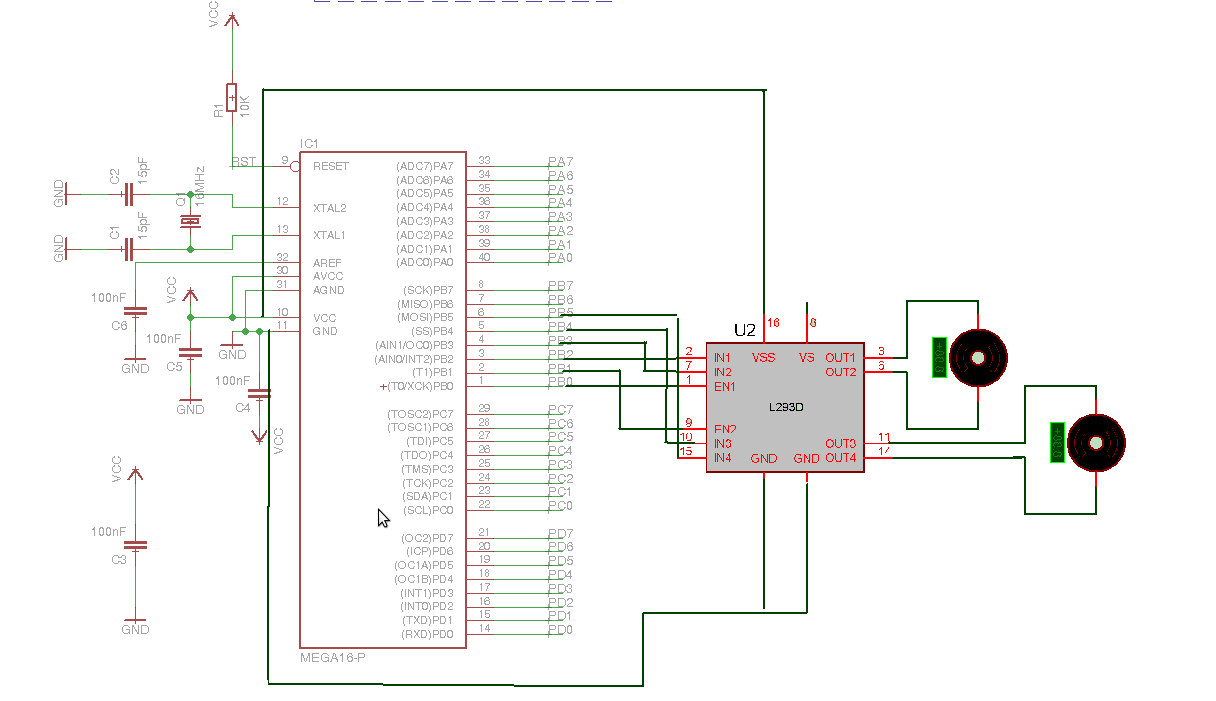Select the C4 100nF capacitor
The height and width of the screenshot is (701, 1216).
pyautogui.click(x=259, y=394)
